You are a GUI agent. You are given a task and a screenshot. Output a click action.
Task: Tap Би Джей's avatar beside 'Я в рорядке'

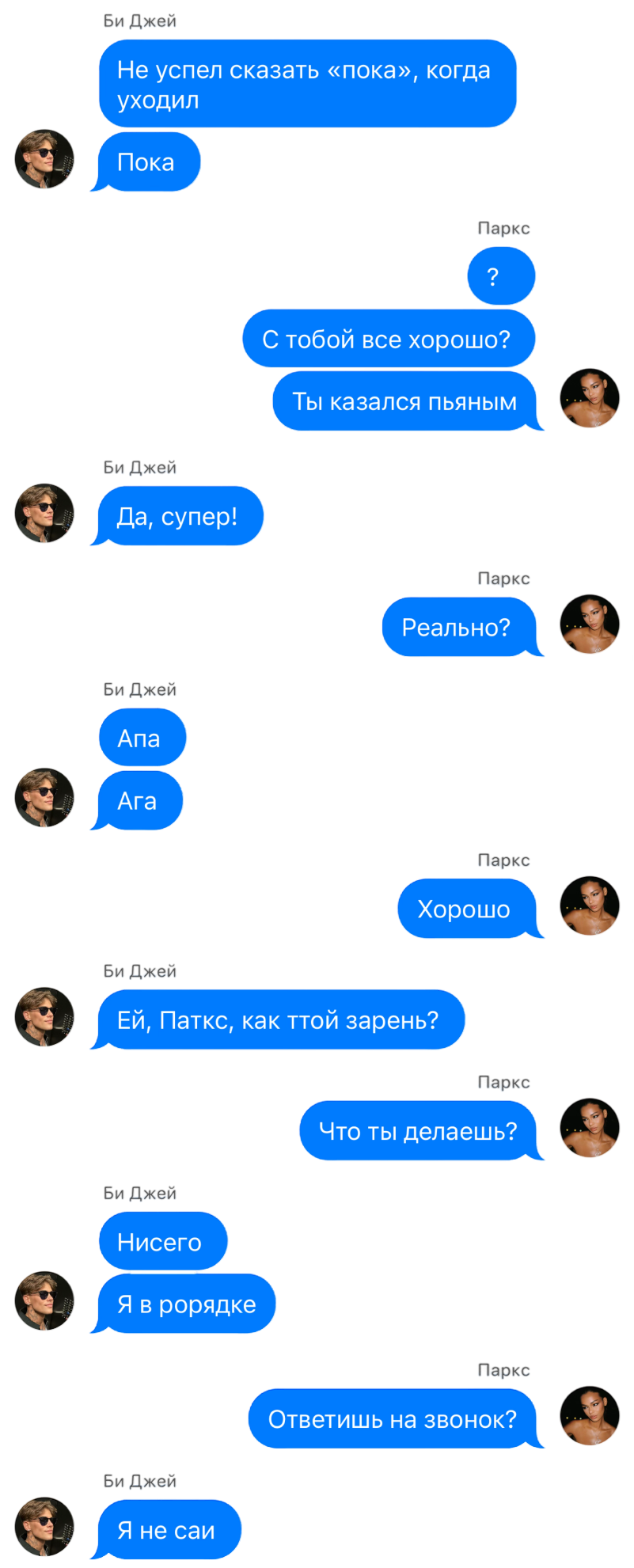(x=44, y=1301)
